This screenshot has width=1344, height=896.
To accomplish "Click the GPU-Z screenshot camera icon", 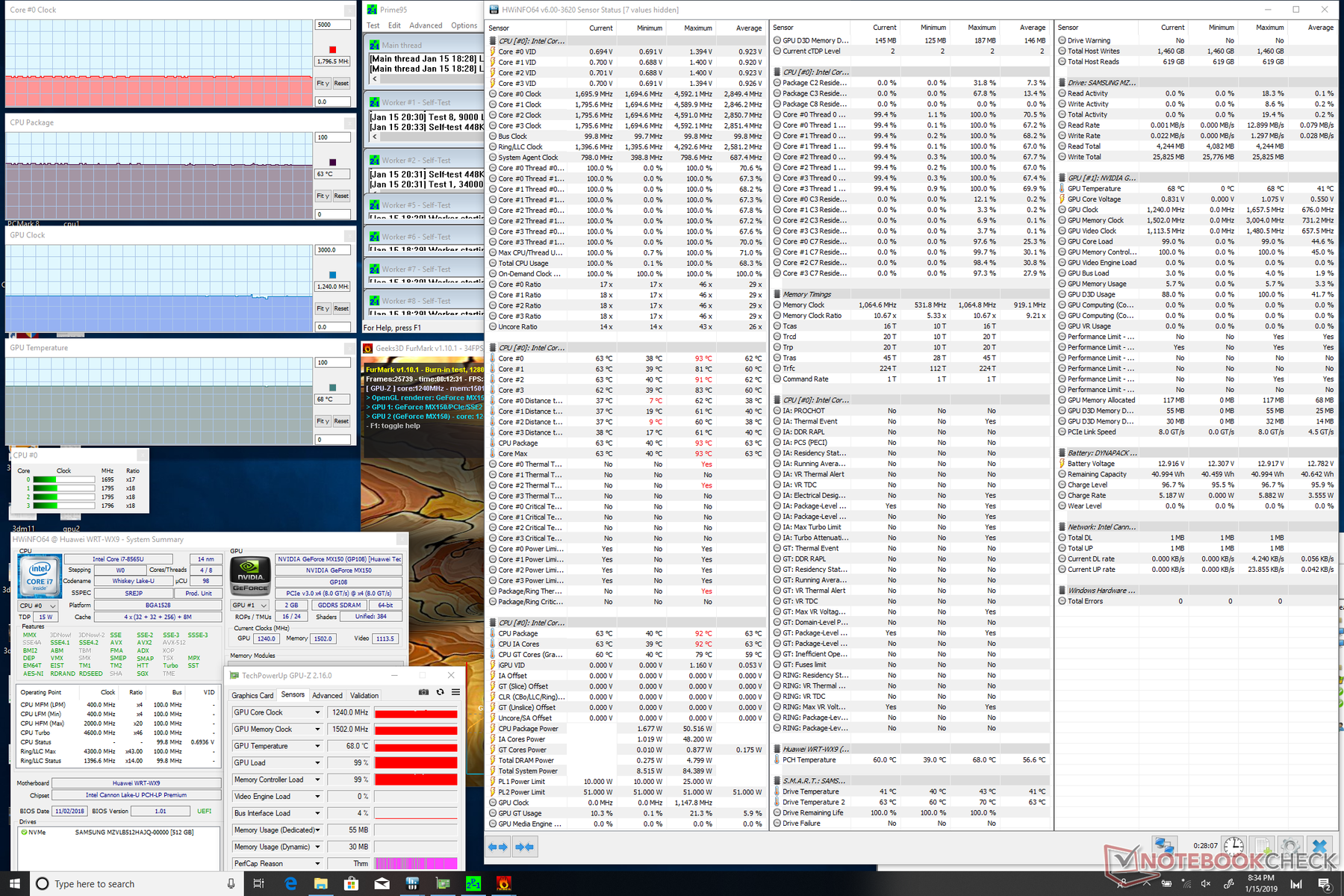I will point(423,692).
